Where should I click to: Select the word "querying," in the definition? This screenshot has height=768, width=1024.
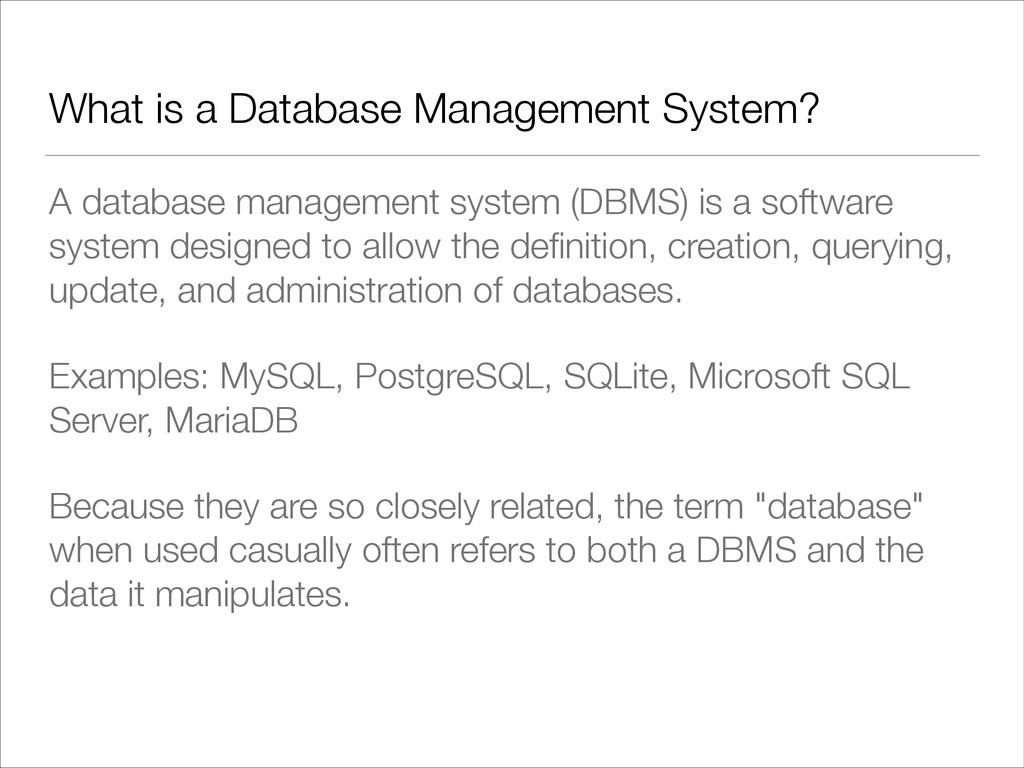(x=881, y=249)
